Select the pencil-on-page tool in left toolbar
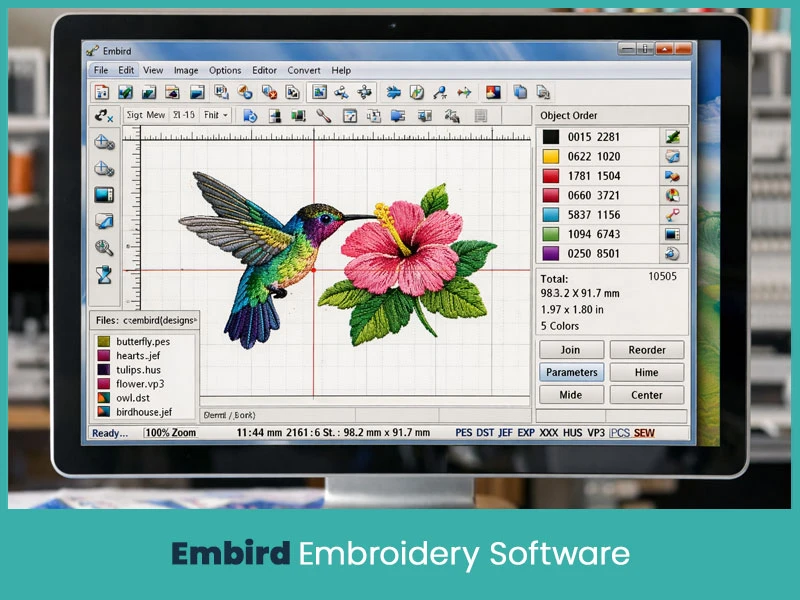The image size is (800, 600). point(104,221)
